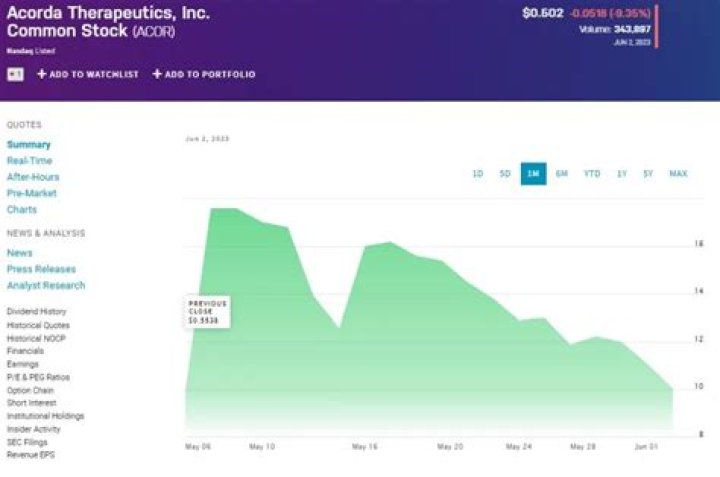
Task: Open Pre-Market quotes page
Action: [x=32, y=193]
